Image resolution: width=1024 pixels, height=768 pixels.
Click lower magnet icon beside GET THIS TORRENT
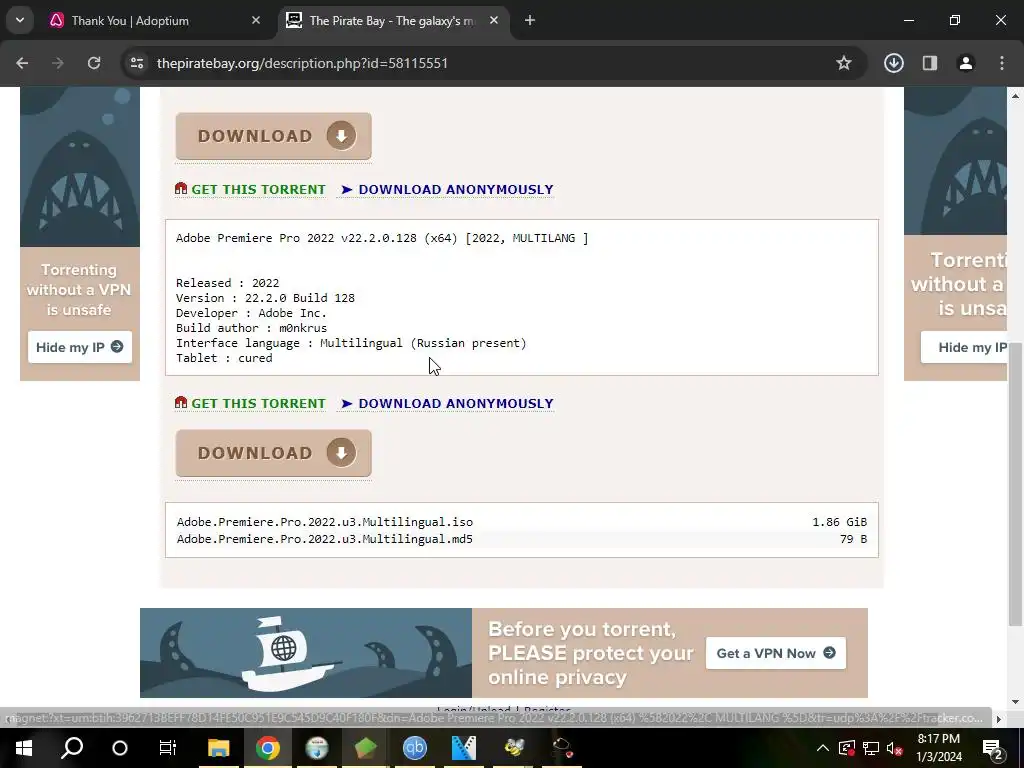click(x=181, y=402)
